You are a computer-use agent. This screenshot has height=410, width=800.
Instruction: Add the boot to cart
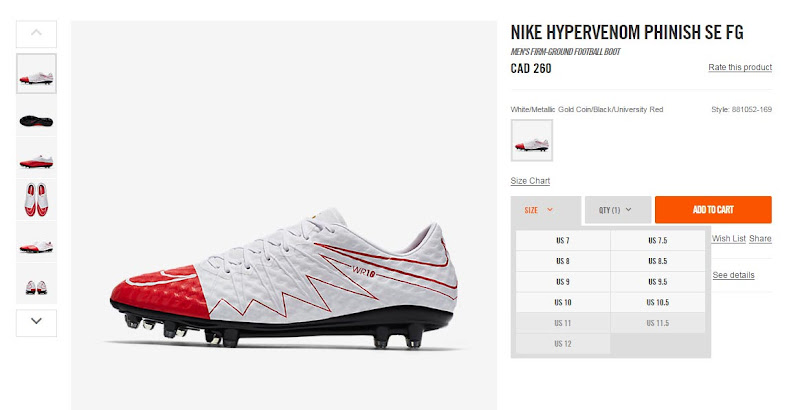pos(713,210)
